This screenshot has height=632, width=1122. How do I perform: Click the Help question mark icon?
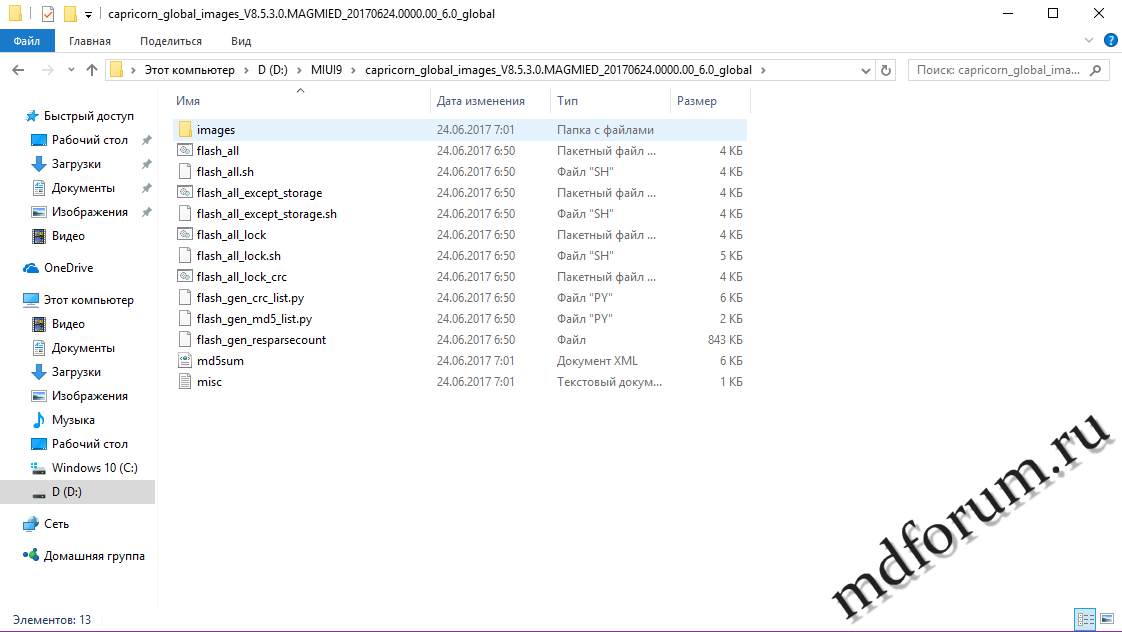1110,41
